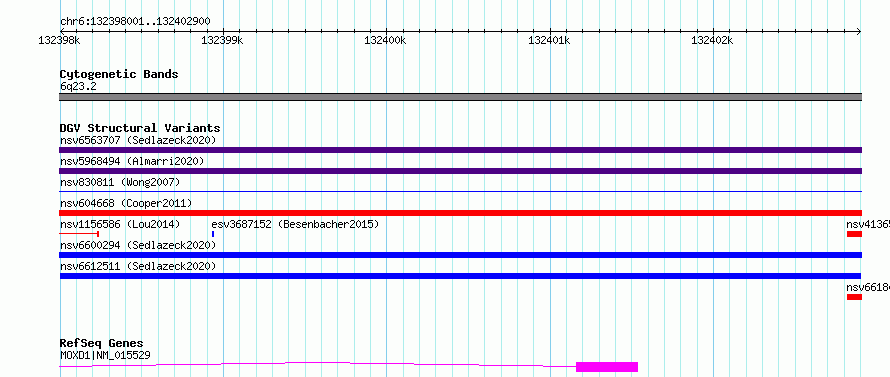The width and height of the screenshot is (890, 377).
Task: Click the 132402k ruler tick label
Action: 712,40
